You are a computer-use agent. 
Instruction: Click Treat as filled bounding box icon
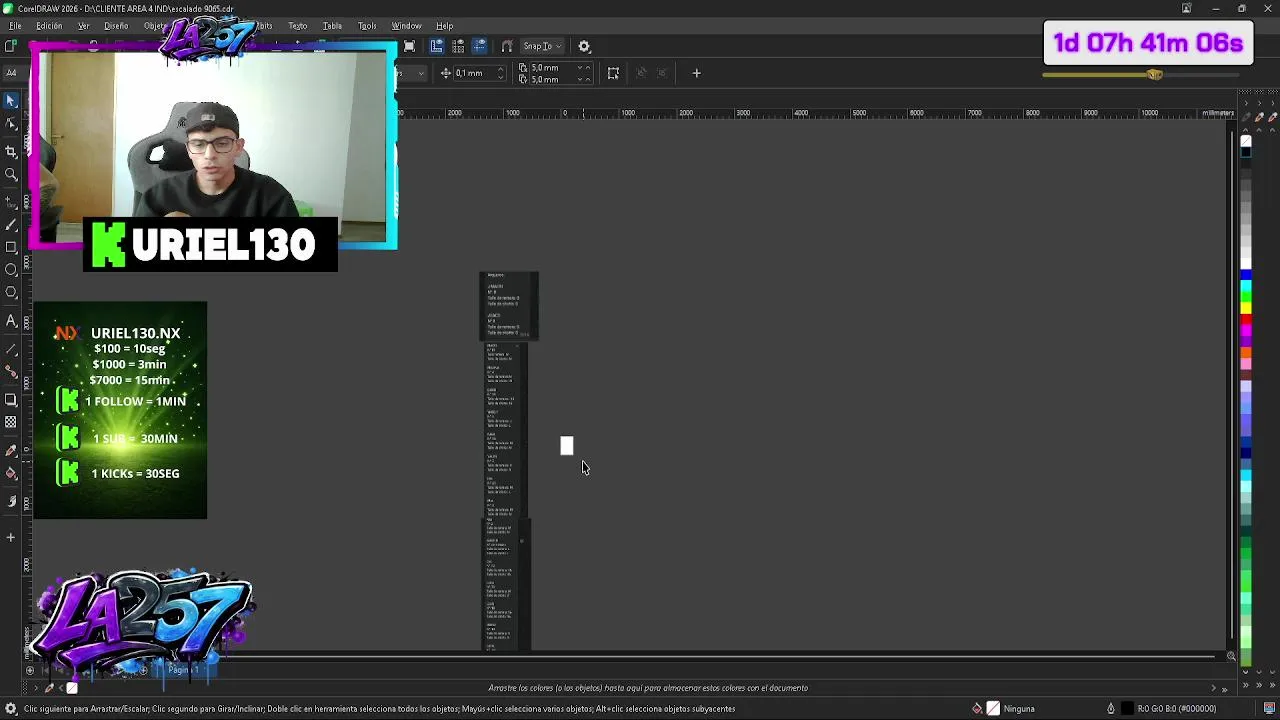(x=613, y=73)
